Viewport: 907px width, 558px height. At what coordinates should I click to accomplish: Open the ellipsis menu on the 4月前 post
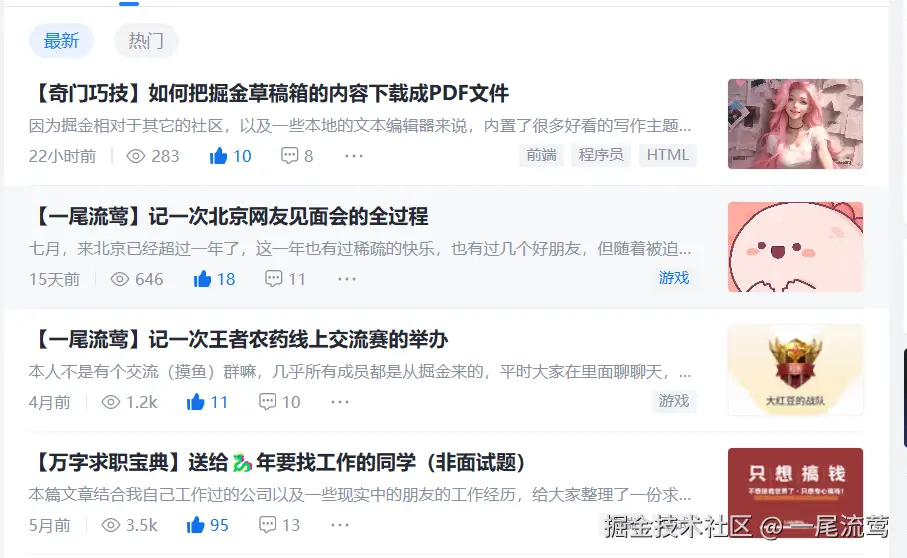point(340,402)
